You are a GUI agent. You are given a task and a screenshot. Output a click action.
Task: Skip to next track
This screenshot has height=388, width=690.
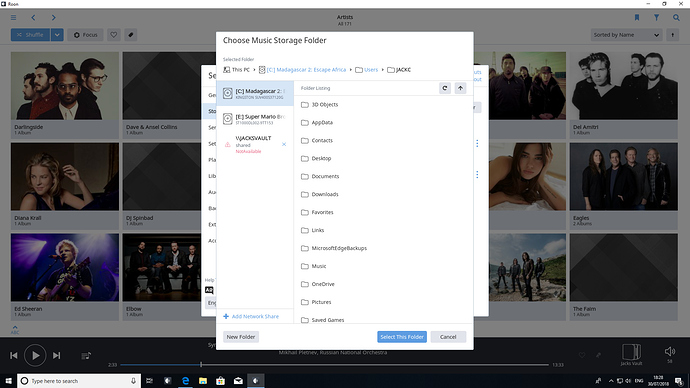click(56, 355)
